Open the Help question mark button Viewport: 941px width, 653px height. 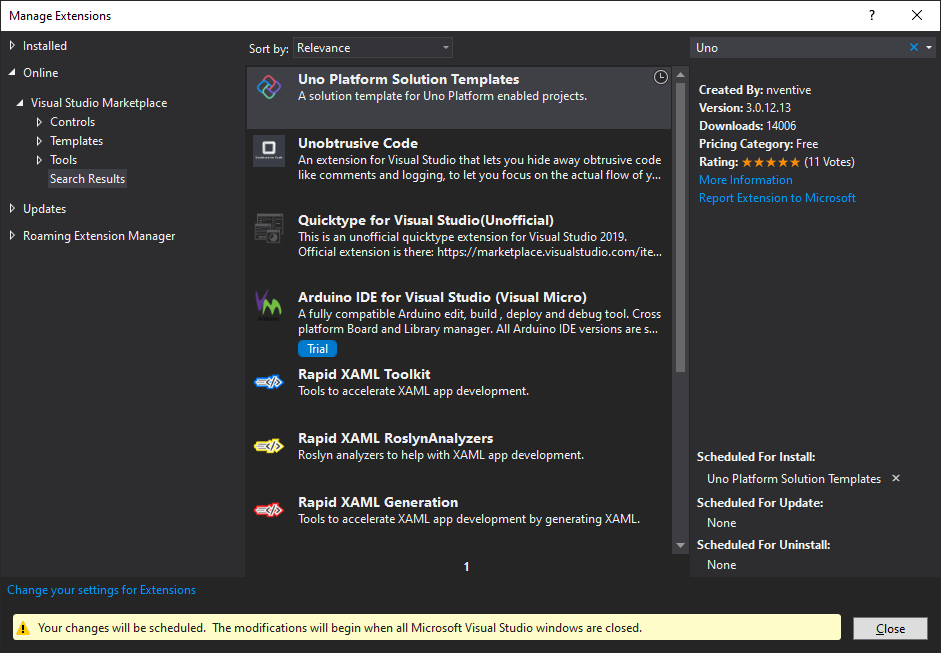tap(872, 16)
